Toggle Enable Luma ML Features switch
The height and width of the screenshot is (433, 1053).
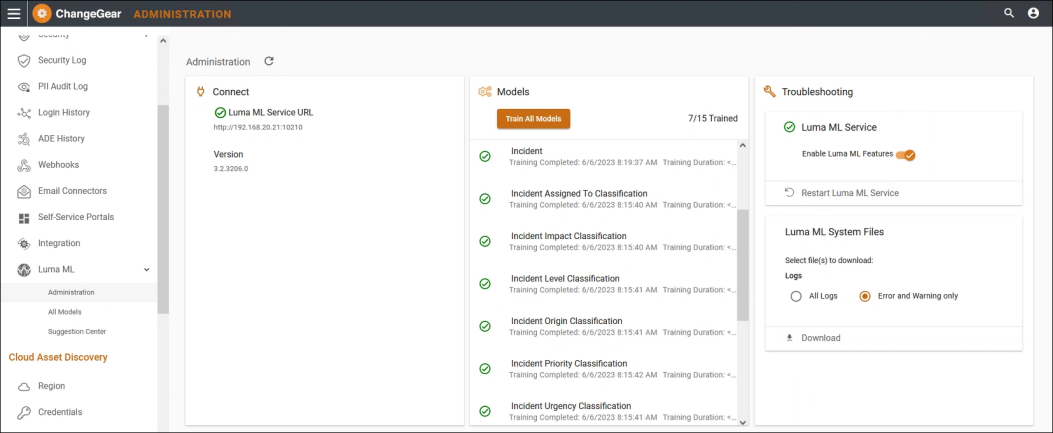click(906, 154)
